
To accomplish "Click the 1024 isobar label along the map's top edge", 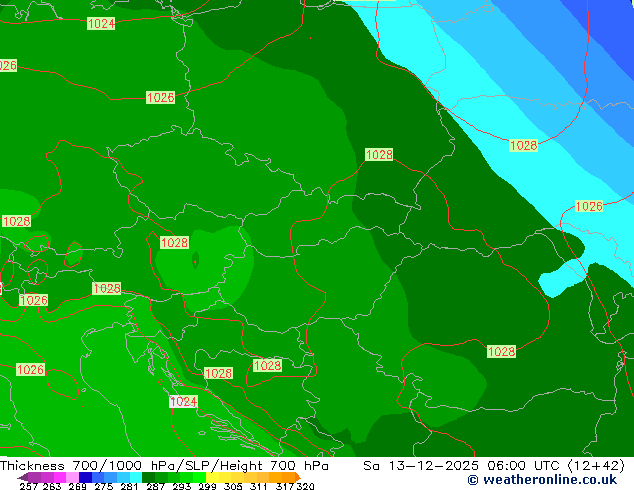I will [101, 23].
